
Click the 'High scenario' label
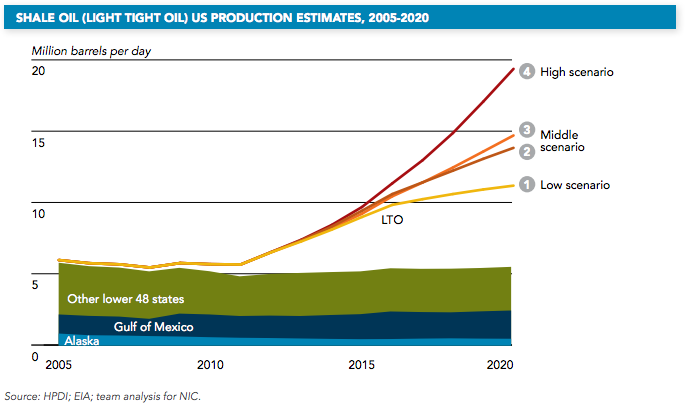577,72
